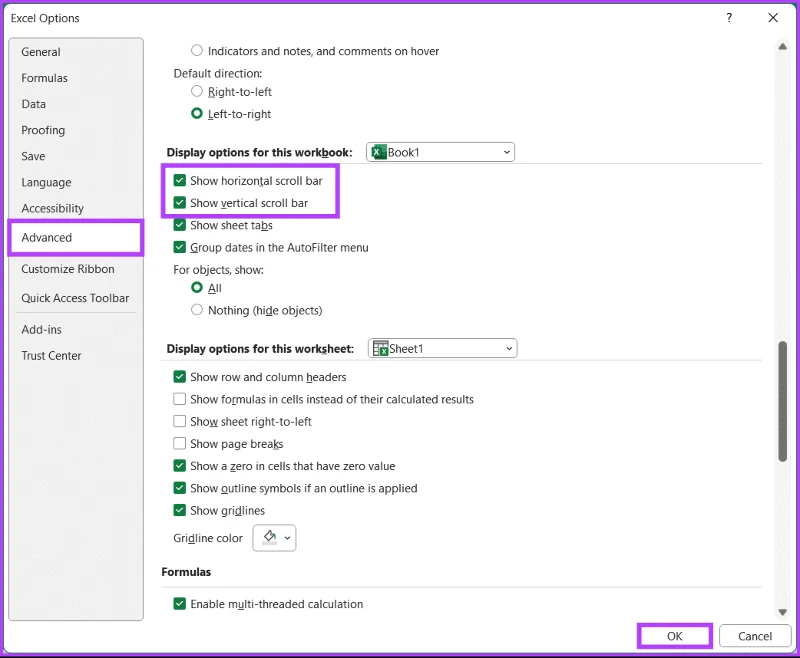Open the Gridline color paint bucket picker
Viewport: 800px width, 658px height.
274,538
